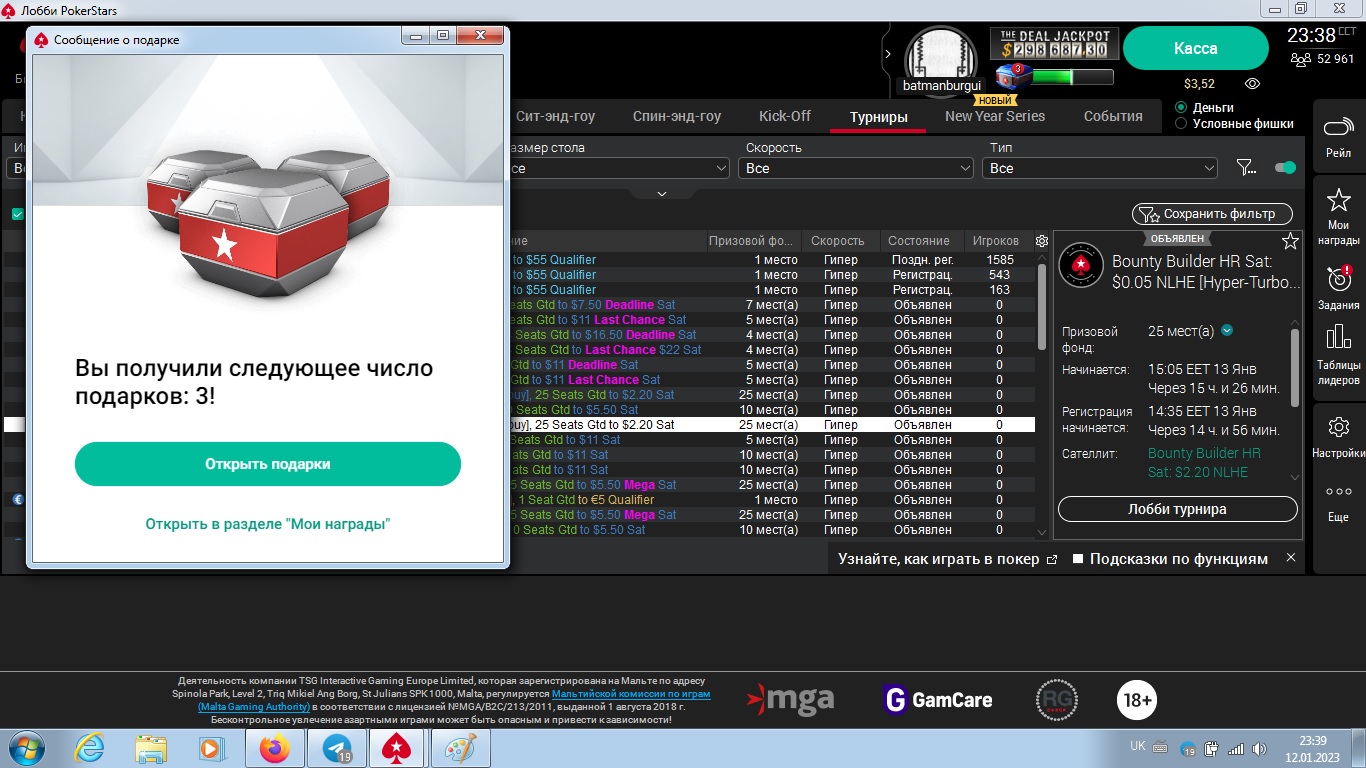Click the online players count icon
This screenshot has height=768, width=1366.
(x=1301, y=59)
